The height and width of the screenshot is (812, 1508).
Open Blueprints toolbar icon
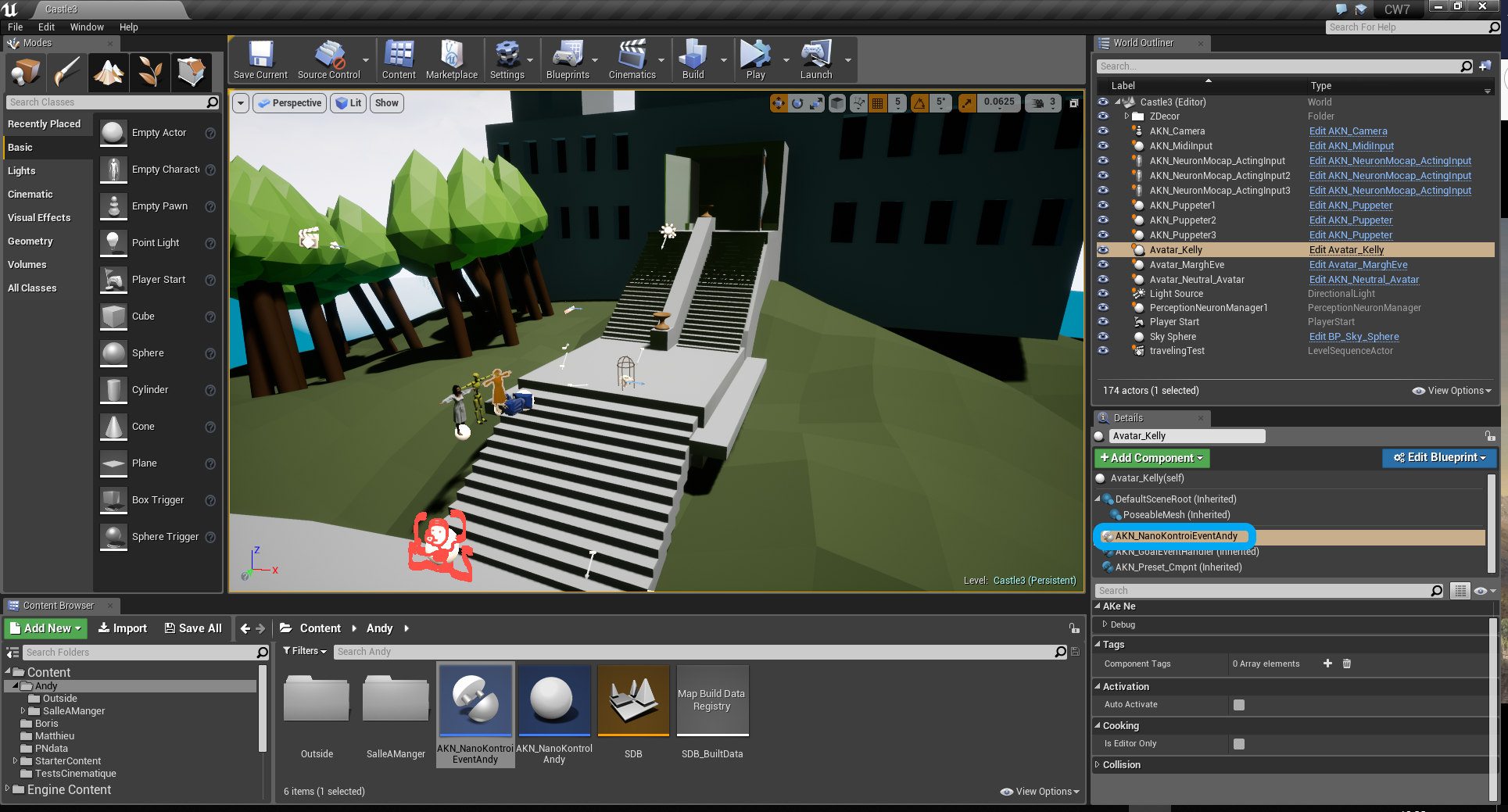pos(568,60)
